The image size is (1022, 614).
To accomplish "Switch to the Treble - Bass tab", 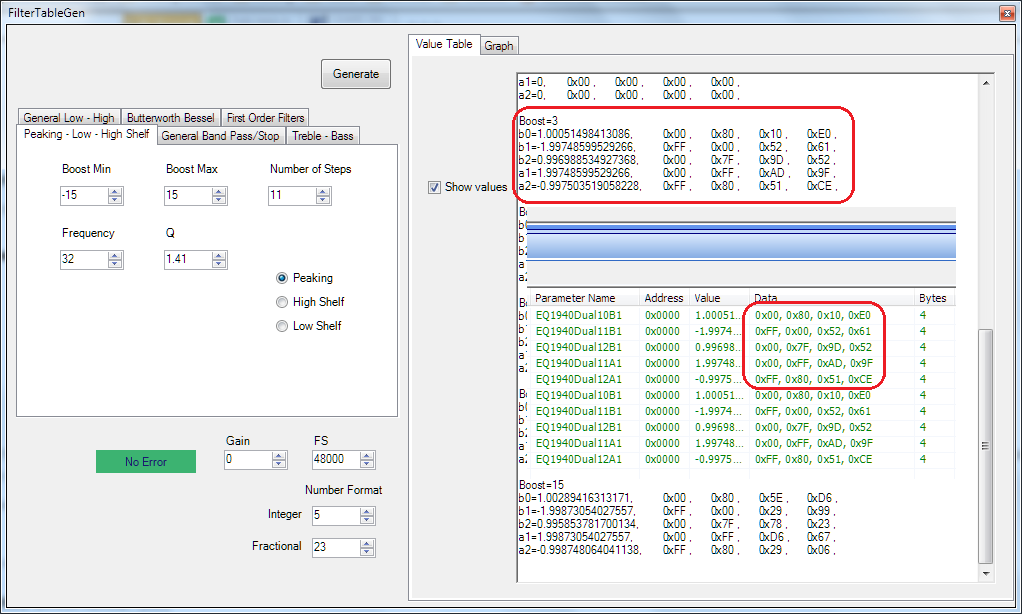I will (323, 136).
